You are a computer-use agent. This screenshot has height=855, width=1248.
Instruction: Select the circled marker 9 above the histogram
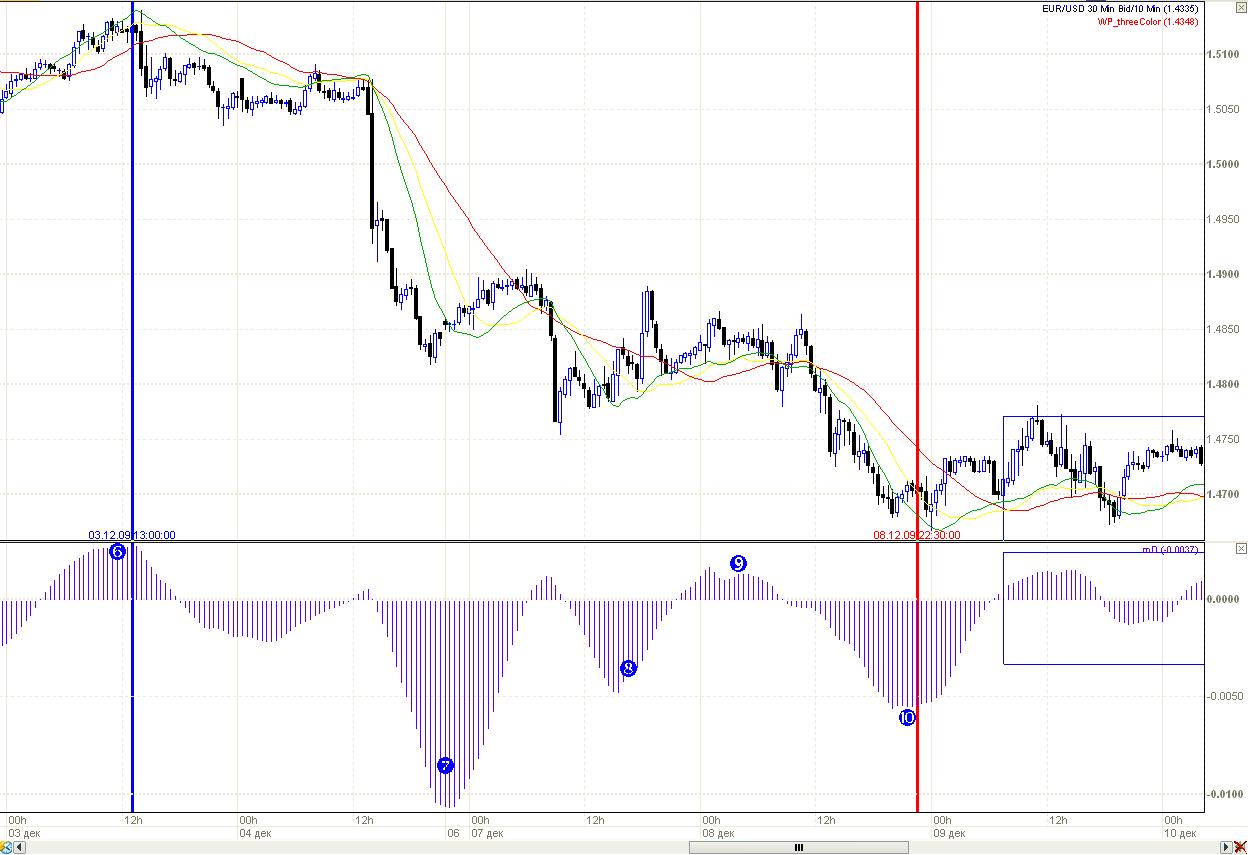[x=738, y=564]
